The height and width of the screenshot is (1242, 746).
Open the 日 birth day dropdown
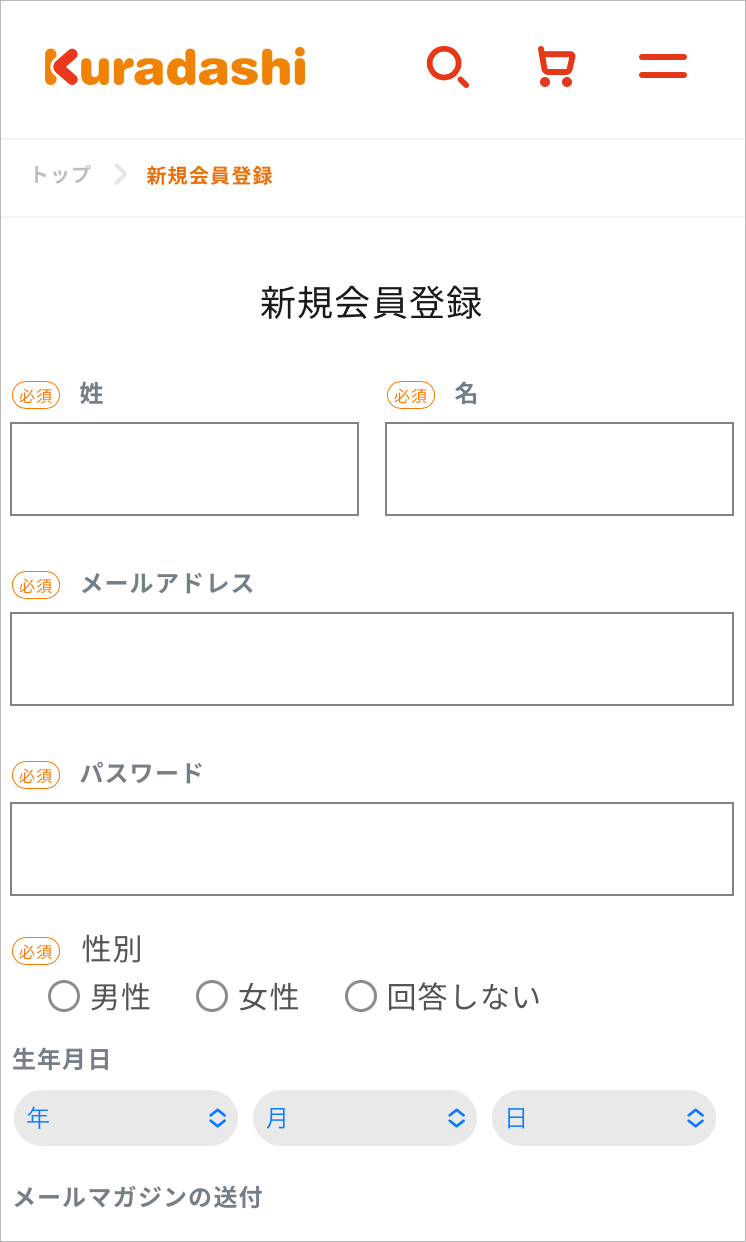604,1118
